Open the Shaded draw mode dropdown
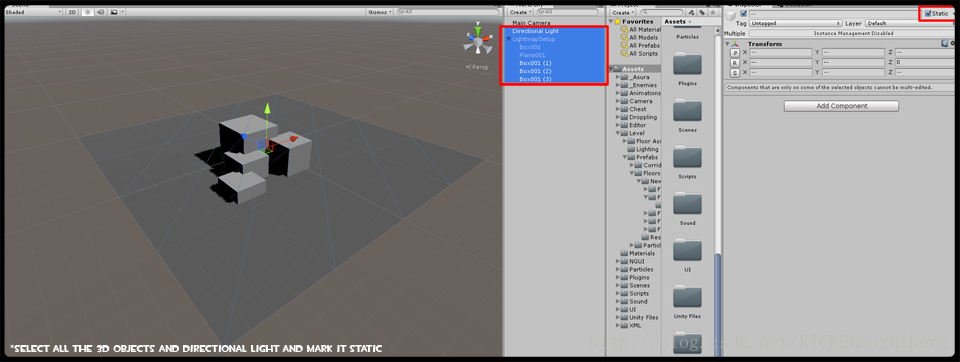This screenshot has height=362, width=960. click(x=33, y=12)
